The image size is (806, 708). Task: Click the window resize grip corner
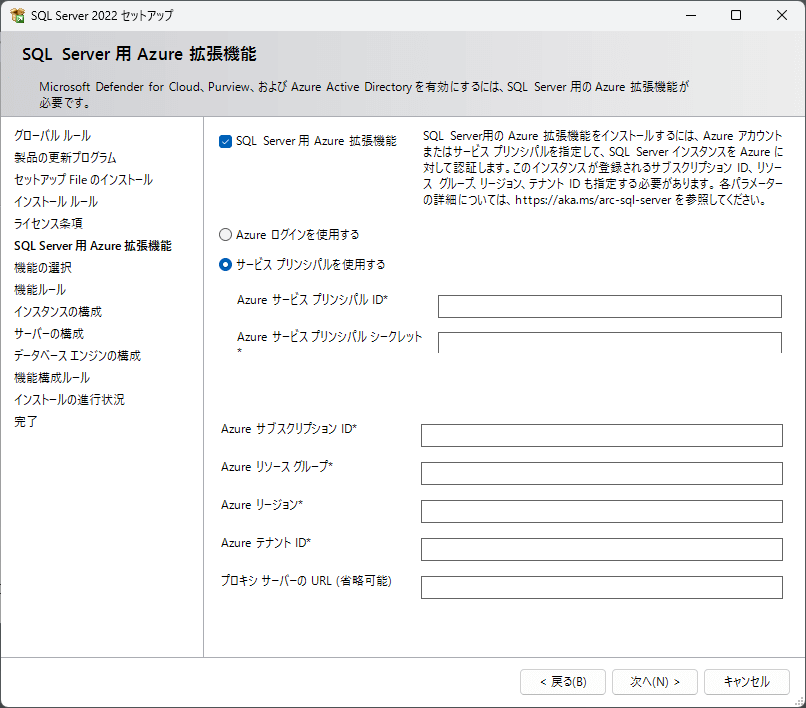(799, 701)
